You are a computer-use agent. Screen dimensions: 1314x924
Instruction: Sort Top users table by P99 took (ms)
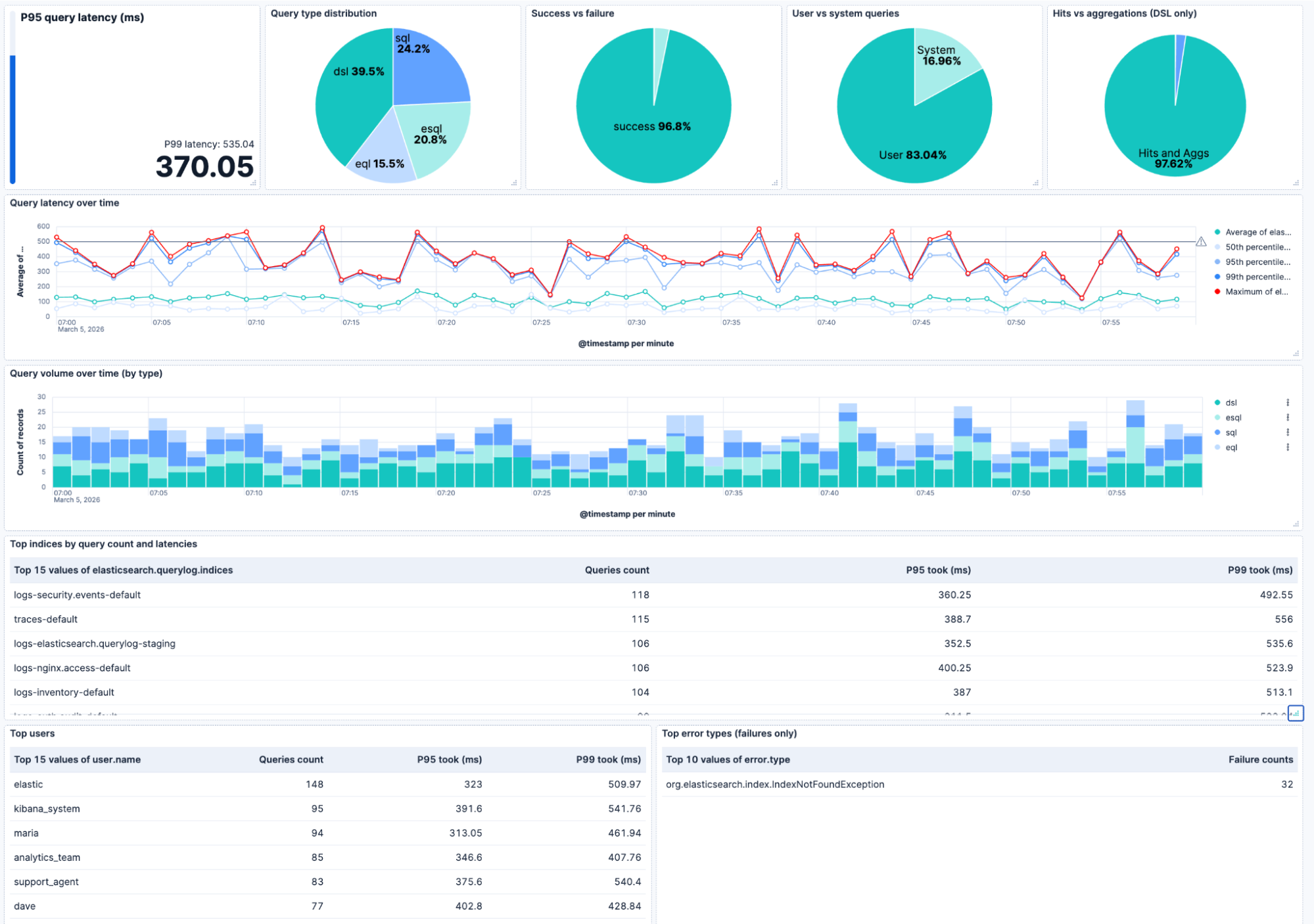pyautogui.click(x=608, y=759)
